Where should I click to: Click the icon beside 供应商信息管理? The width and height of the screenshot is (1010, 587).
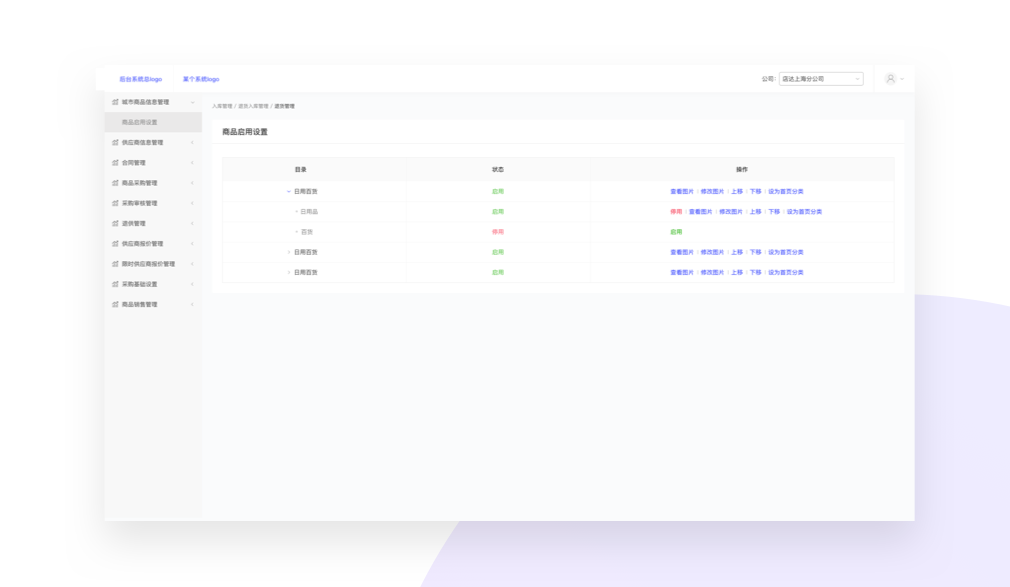115,142
